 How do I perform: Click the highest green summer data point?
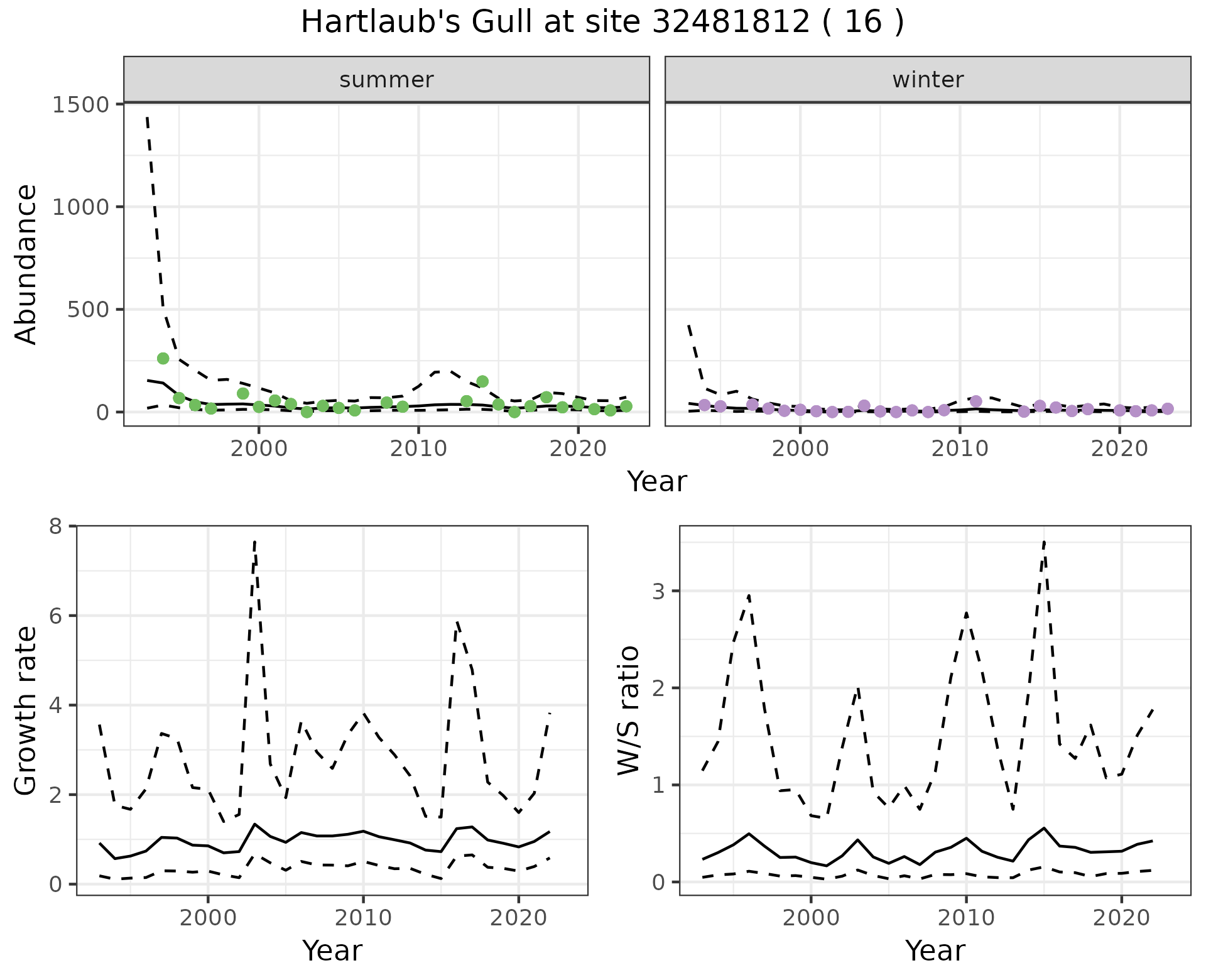[163, 358]
